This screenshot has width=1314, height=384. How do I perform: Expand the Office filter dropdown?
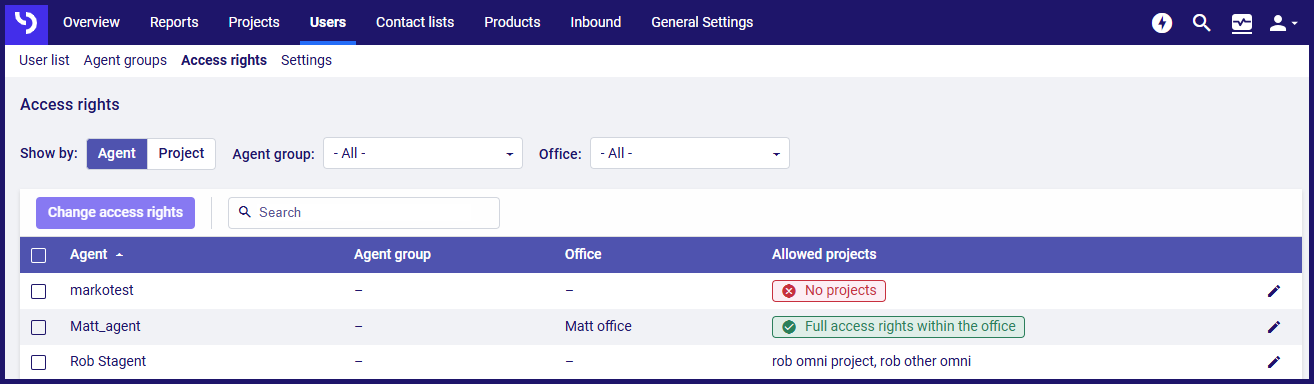(x=690, y=153)
